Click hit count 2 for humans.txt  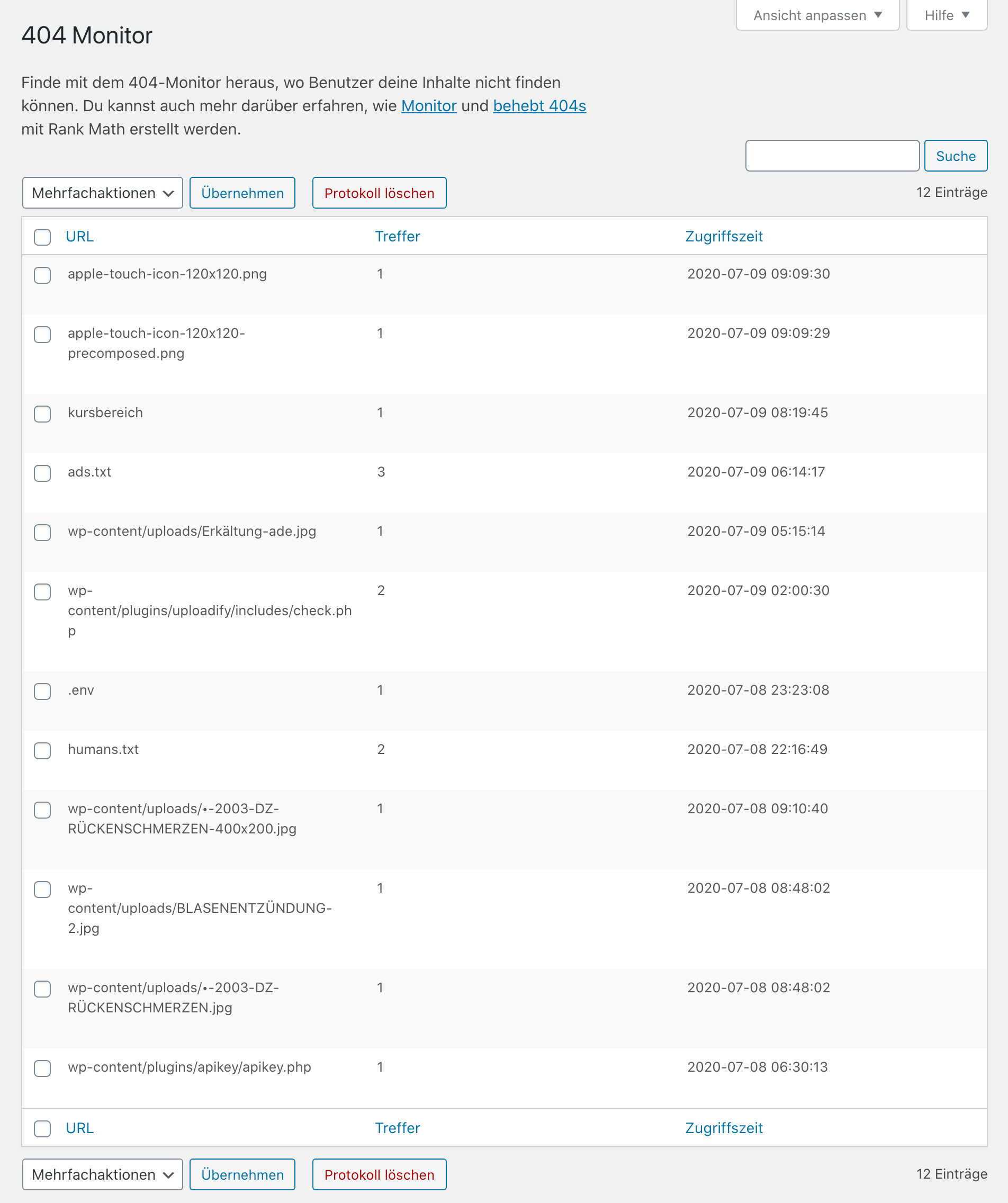[381, 749]
